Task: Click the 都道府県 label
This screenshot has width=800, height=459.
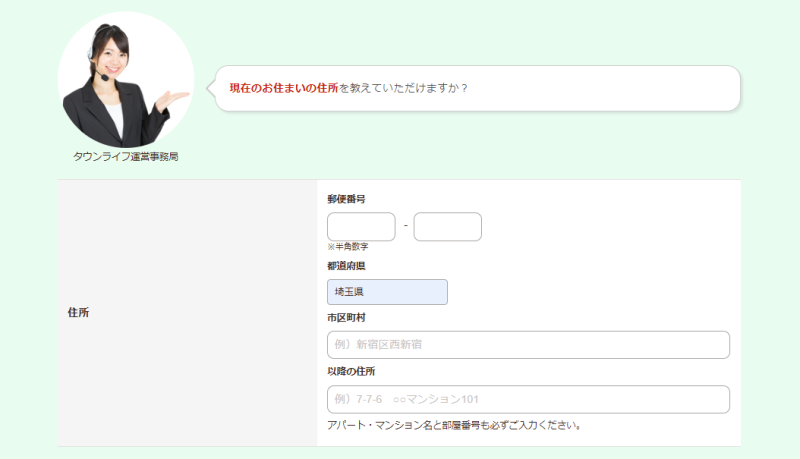Action: click(346, 266)
